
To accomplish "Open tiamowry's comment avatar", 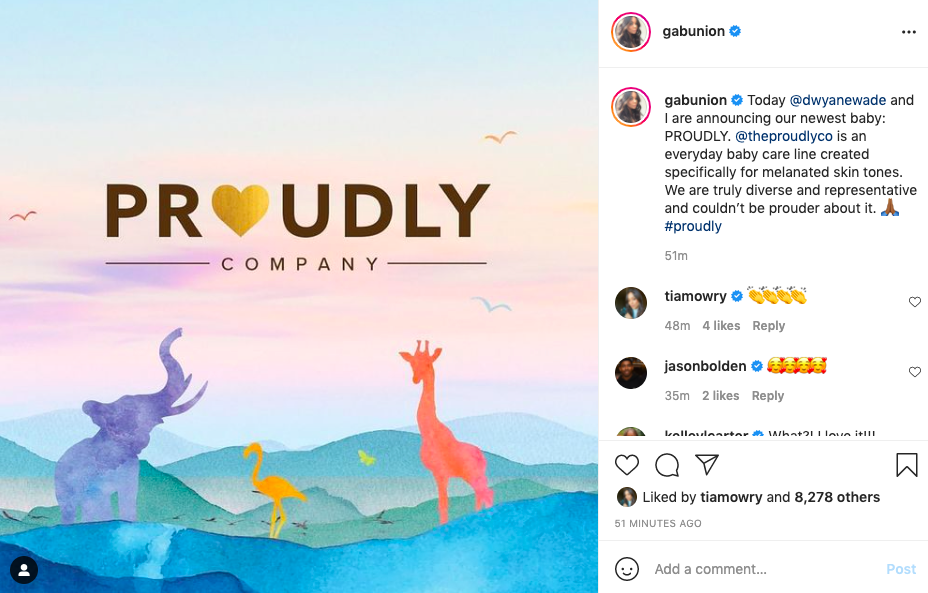I will pyautogui.click(x=631, y=302).
